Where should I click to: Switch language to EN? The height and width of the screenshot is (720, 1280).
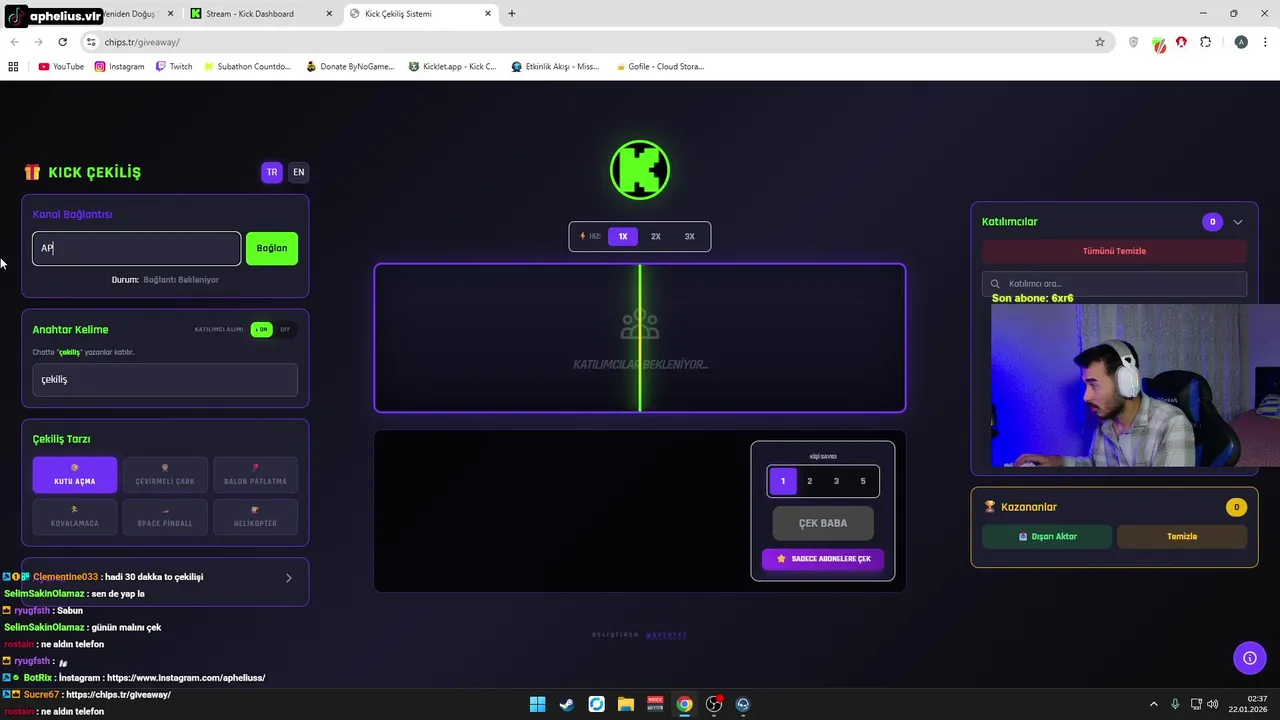click(298, 172)
